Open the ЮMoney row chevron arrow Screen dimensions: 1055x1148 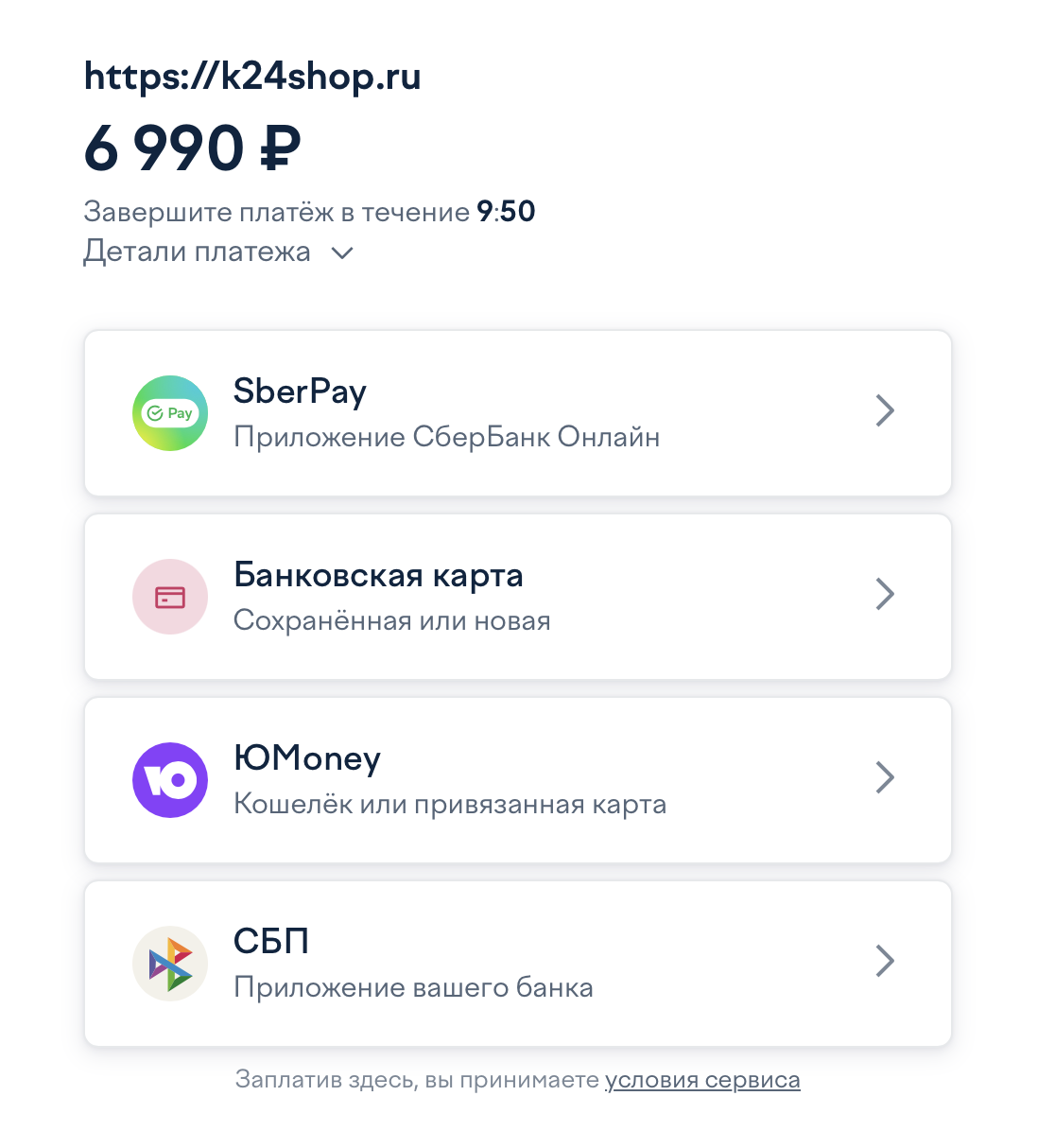(x=885, y=777)
